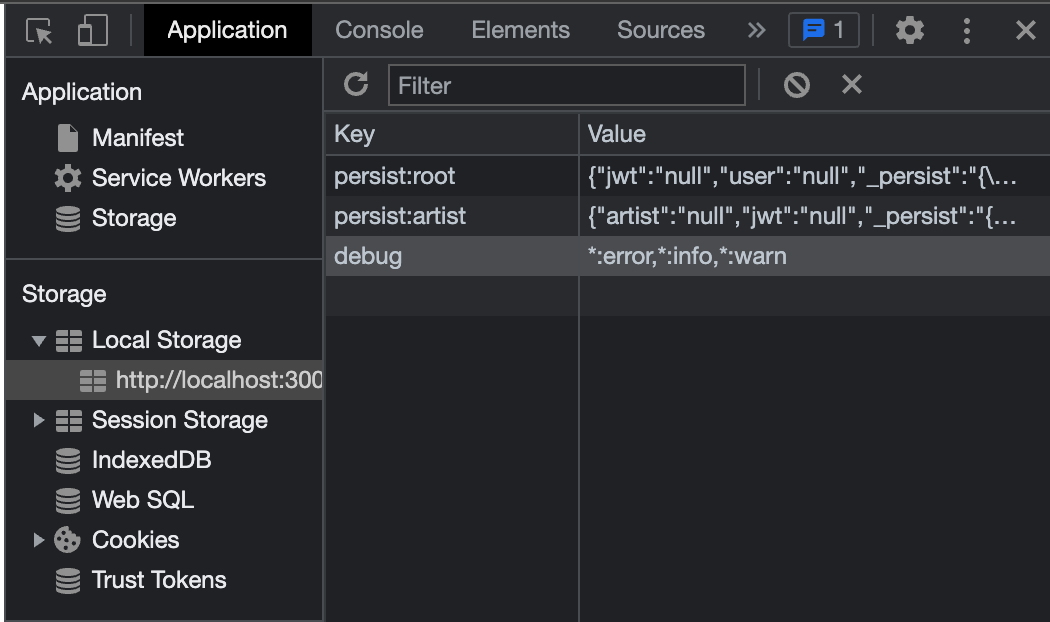Click the persist:artist value starting with artist
Viewport: 1050px width, 622px height.
pyautogui.click(x=814, y=216)
